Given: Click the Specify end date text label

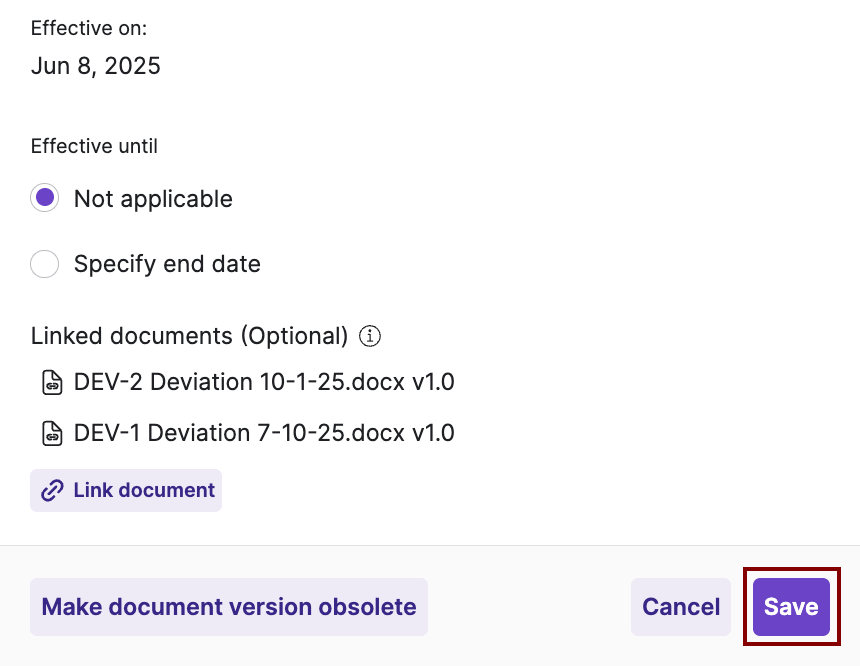Looking at the screenshot, I should (x=166, y=264).
